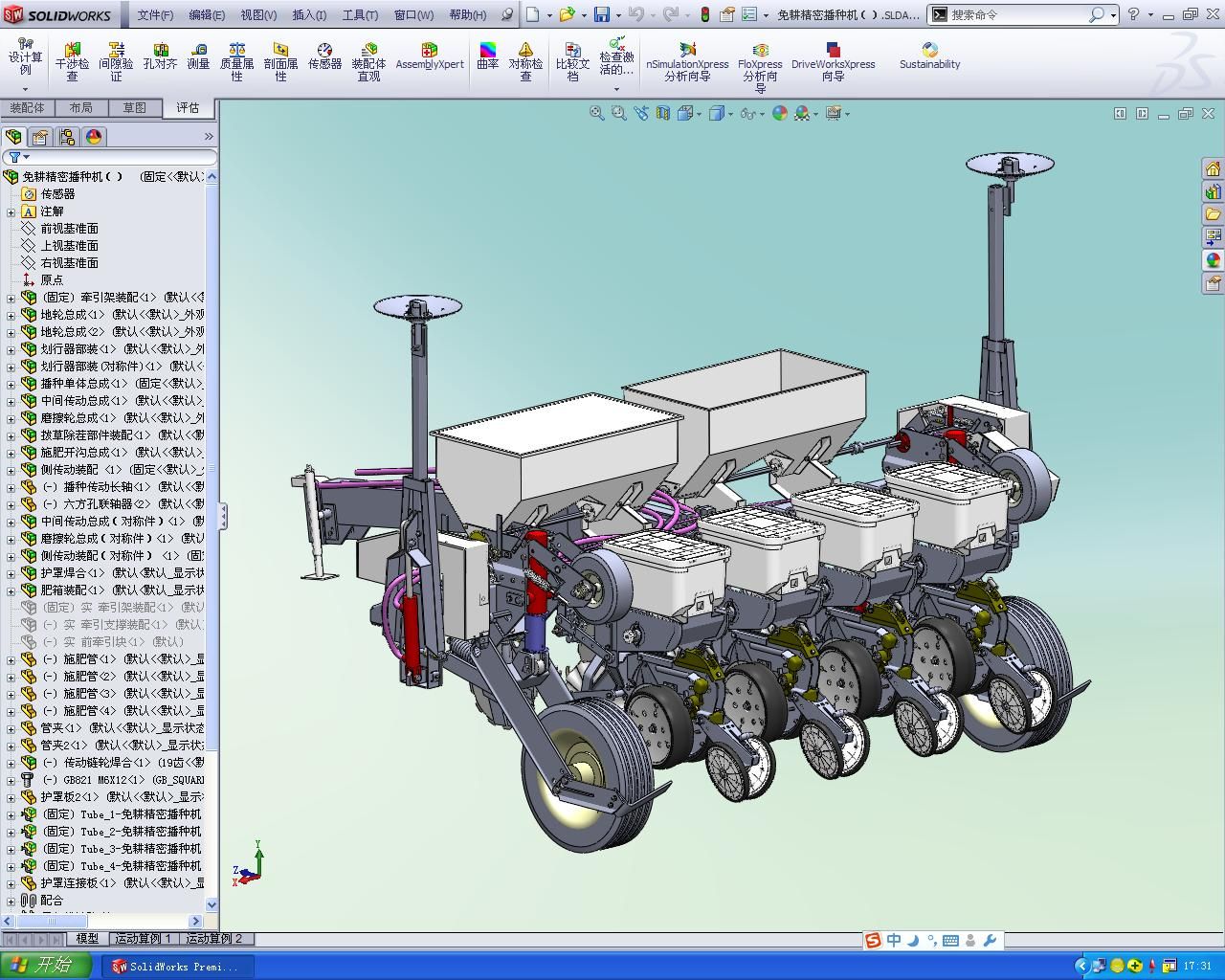This screenshot has width=1225, height=980.
Task: Select 原点 origin in the tree
Action: (52, 280)
